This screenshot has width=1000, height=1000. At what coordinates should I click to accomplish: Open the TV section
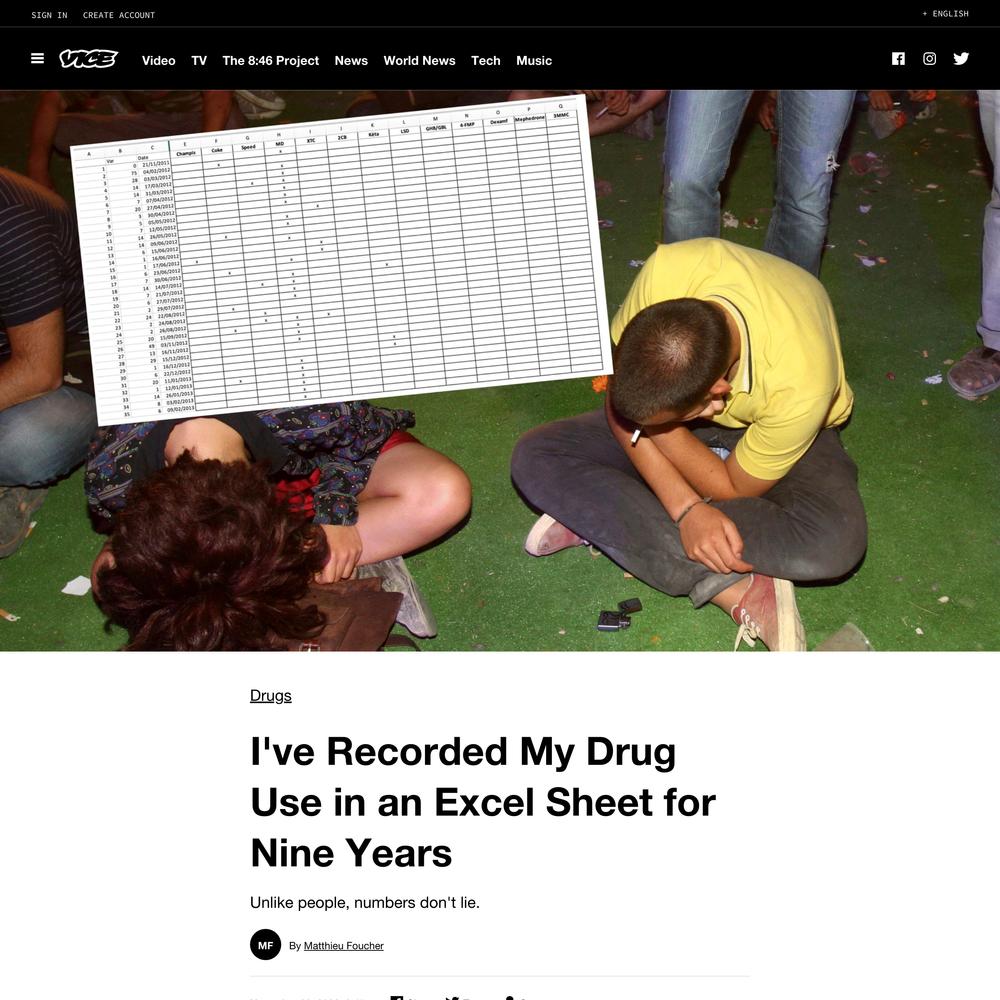199,61
